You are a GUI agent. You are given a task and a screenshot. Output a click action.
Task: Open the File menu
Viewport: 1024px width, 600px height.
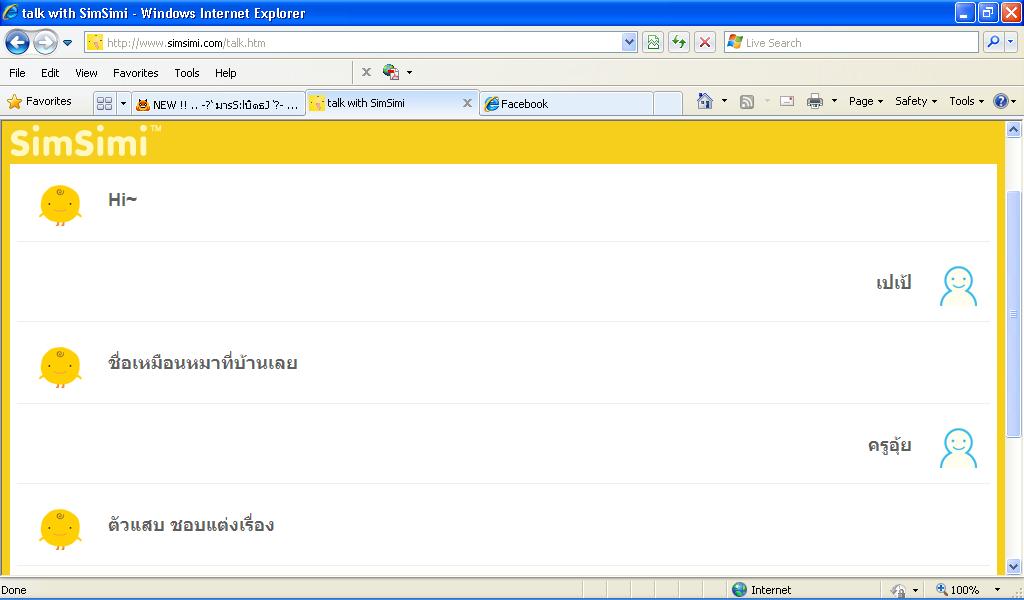tap(17, 73)
